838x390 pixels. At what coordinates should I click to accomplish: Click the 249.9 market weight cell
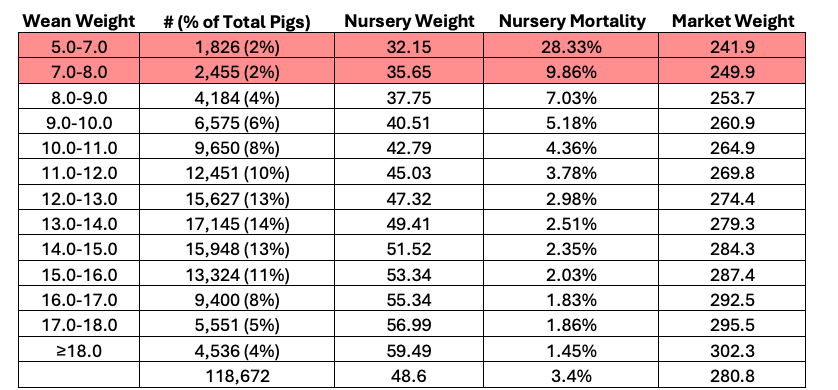point(732,71)
